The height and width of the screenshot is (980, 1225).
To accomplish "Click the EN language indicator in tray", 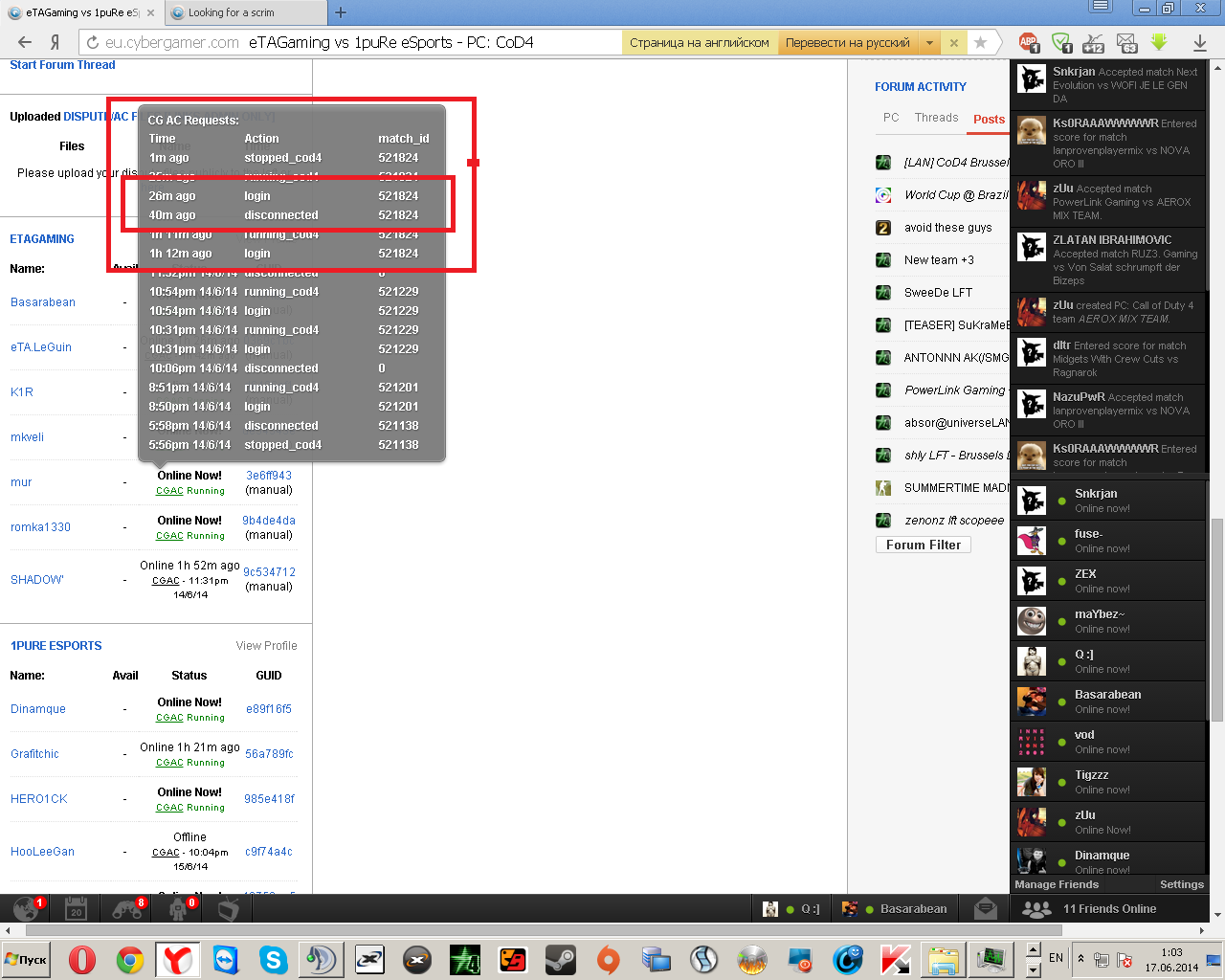I will 1057,957.
